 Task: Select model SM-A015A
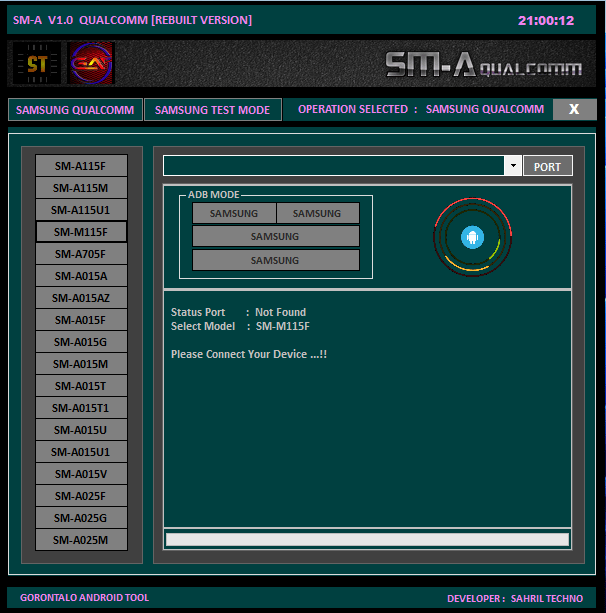81,276
